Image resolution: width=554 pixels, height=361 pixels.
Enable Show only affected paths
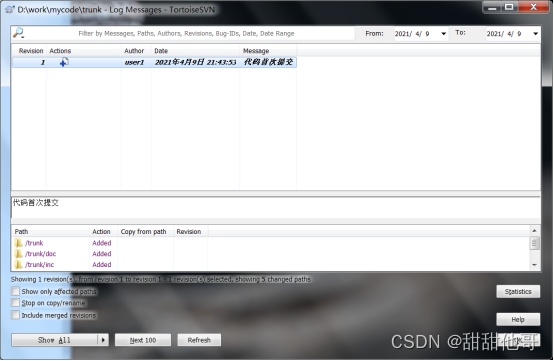pyautogui.click(x=15, y=291)
